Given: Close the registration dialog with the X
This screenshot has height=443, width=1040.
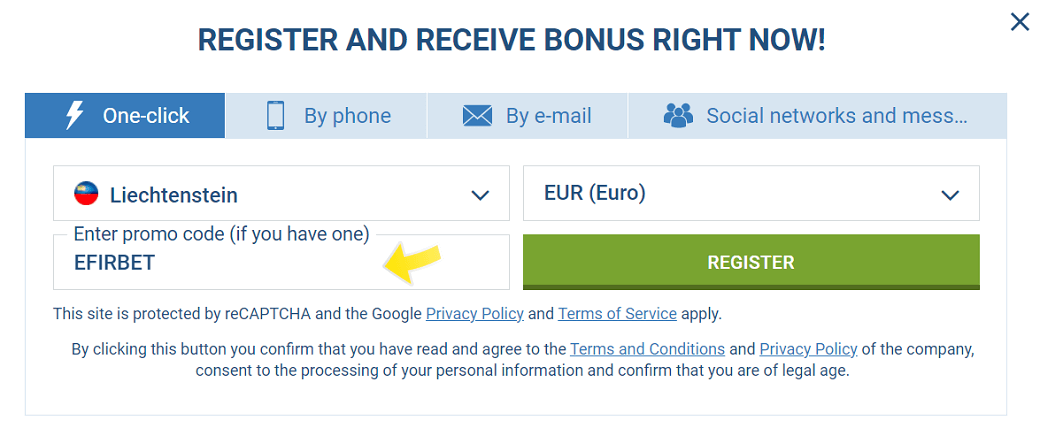Looking at the screenshot, I should tap(1019, 23).
